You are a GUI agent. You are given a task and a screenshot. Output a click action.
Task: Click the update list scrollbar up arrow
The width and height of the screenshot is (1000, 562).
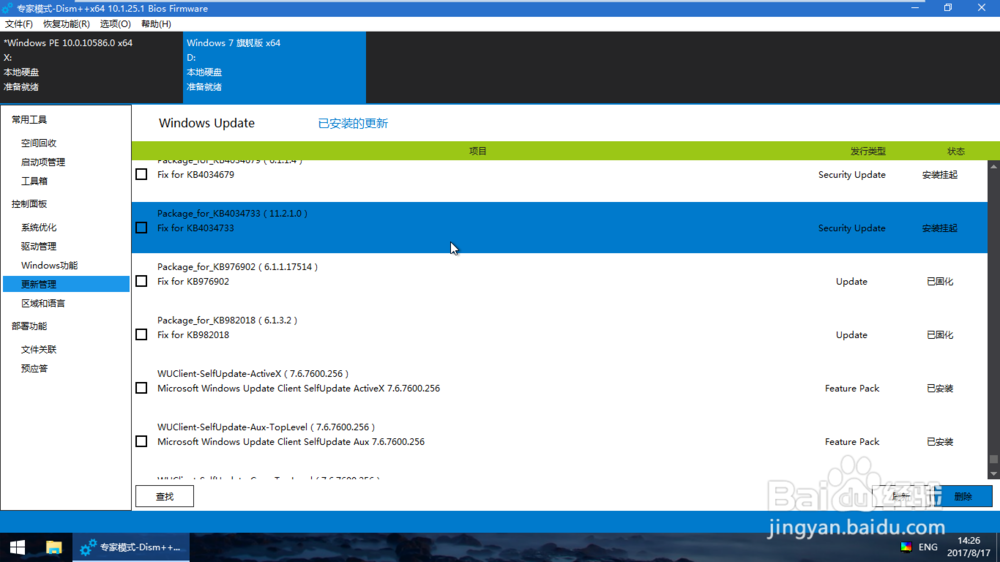[x=994, y=166]
